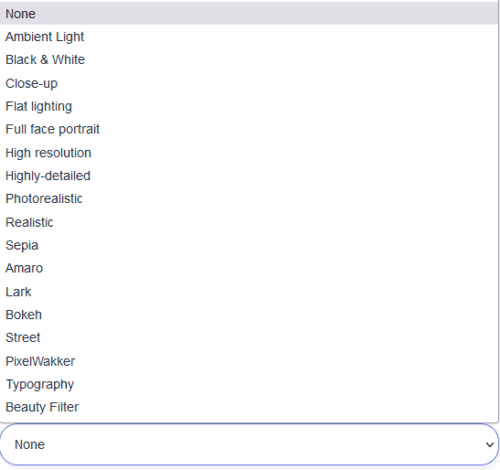Select the Realistic option

click(x=249, y=222)
